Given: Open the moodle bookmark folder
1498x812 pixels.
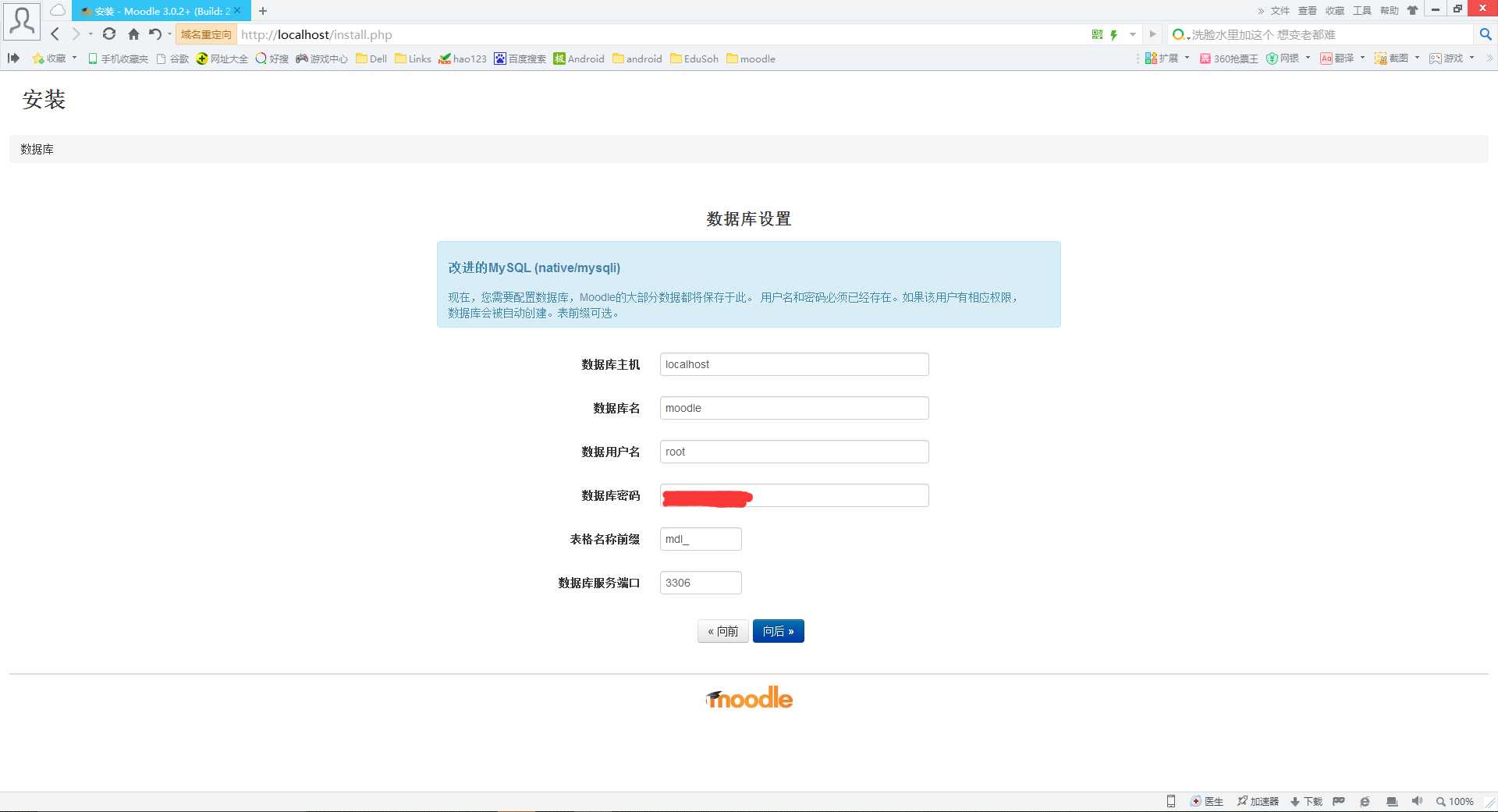Looking at the screenshot, I should click(751, 59).
